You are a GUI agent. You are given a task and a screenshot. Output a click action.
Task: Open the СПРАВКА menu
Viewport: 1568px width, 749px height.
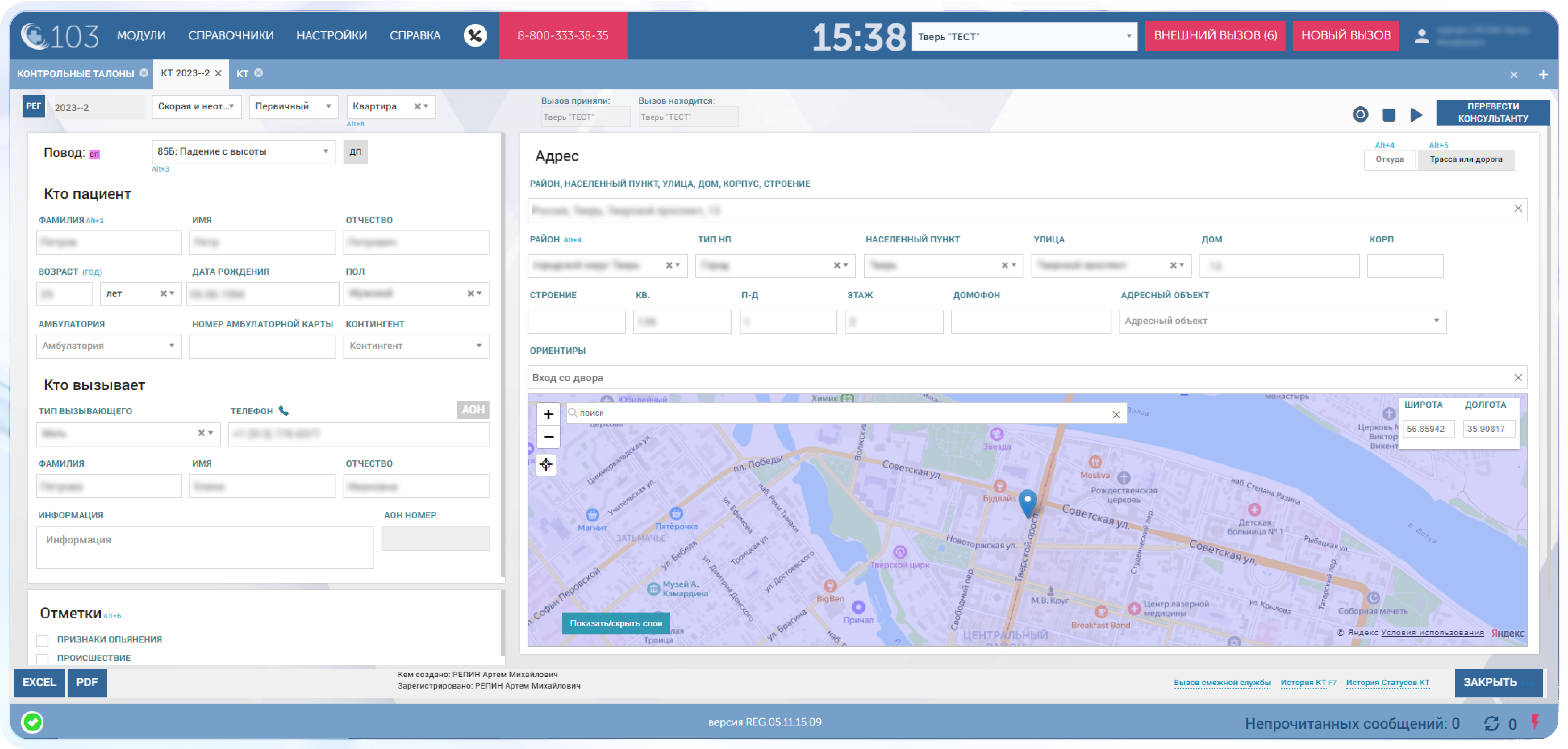[x=415, y=35]
